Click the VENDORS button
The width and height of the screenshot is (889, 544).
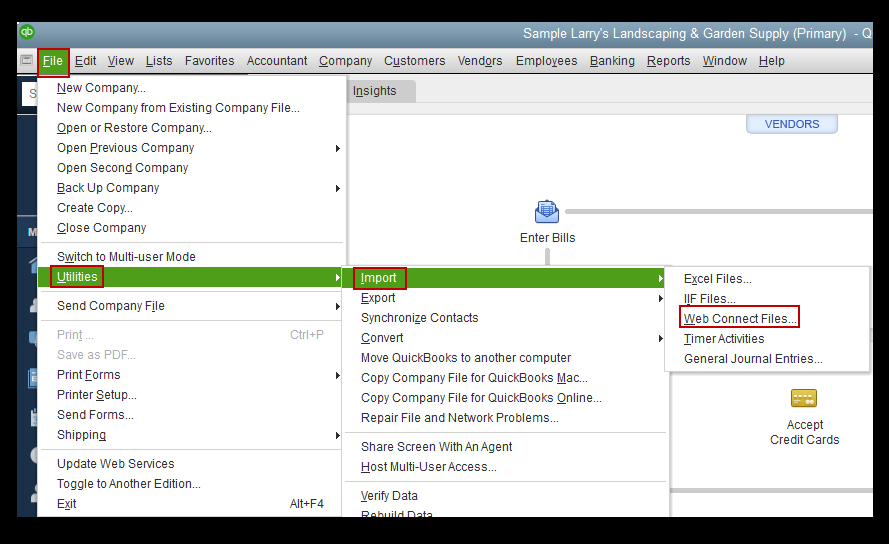coord(791,124)
